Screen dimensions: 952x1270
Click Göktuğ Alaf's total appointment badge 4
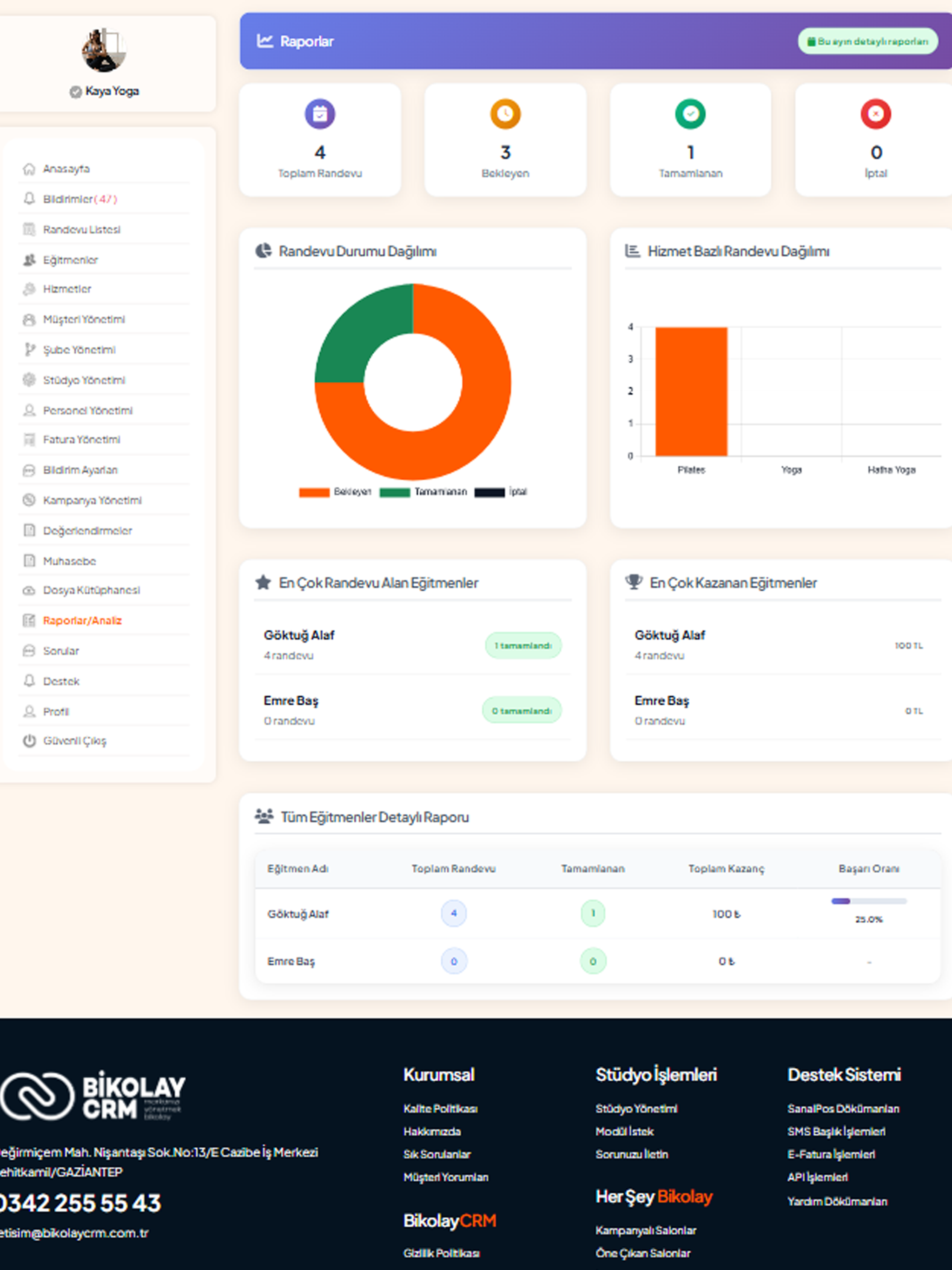(x=454, y=913)
